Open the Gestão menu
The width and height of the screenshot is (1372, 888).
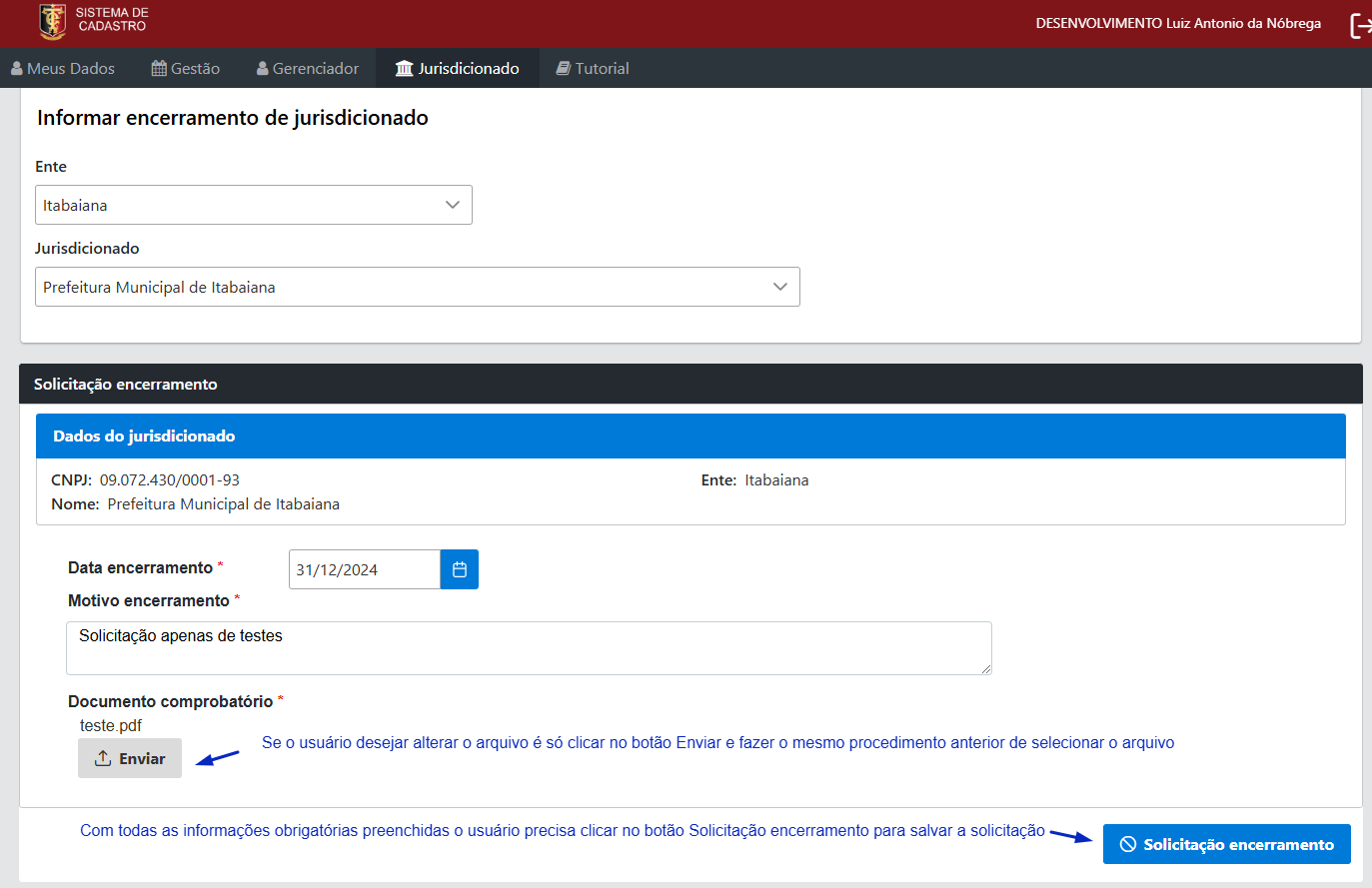coord(186,68)
